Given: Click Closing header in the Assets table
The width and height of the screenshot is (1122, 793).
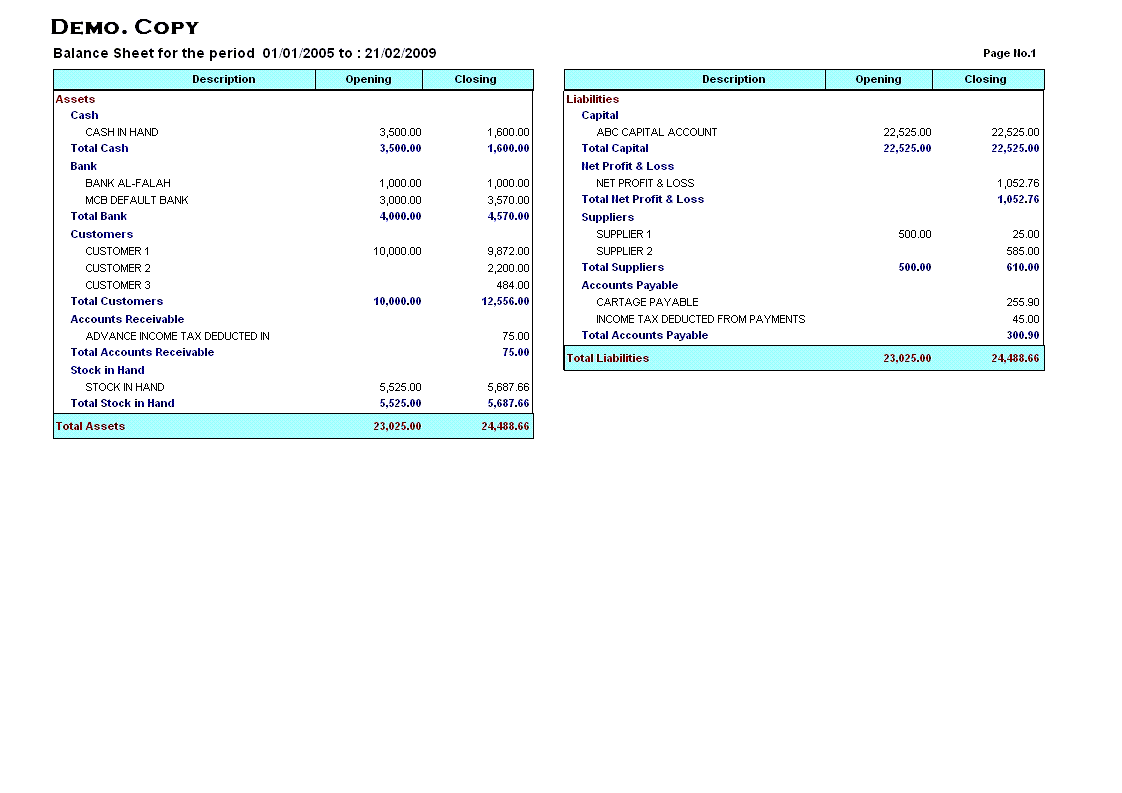Looking at the screenshot, I should coord(475,79).
